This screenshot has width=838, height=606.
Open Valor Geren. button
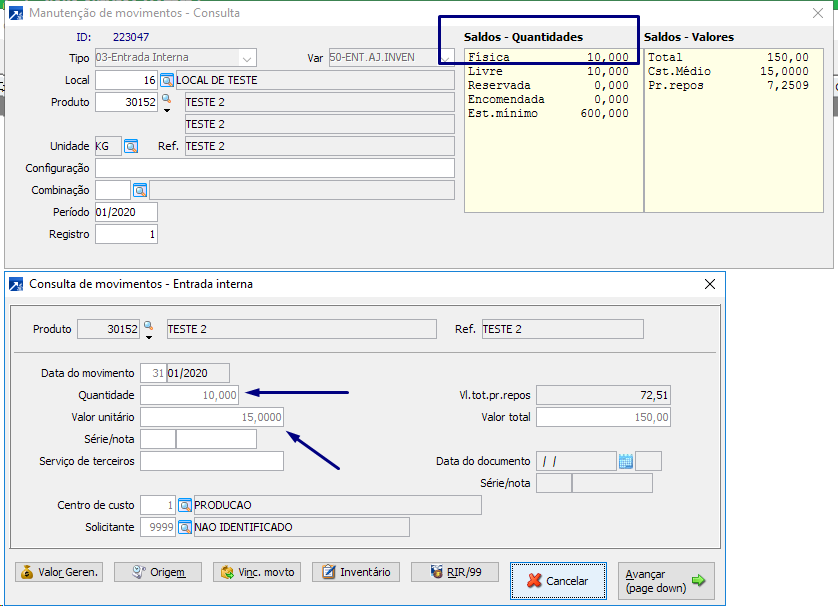coord(58,572)
